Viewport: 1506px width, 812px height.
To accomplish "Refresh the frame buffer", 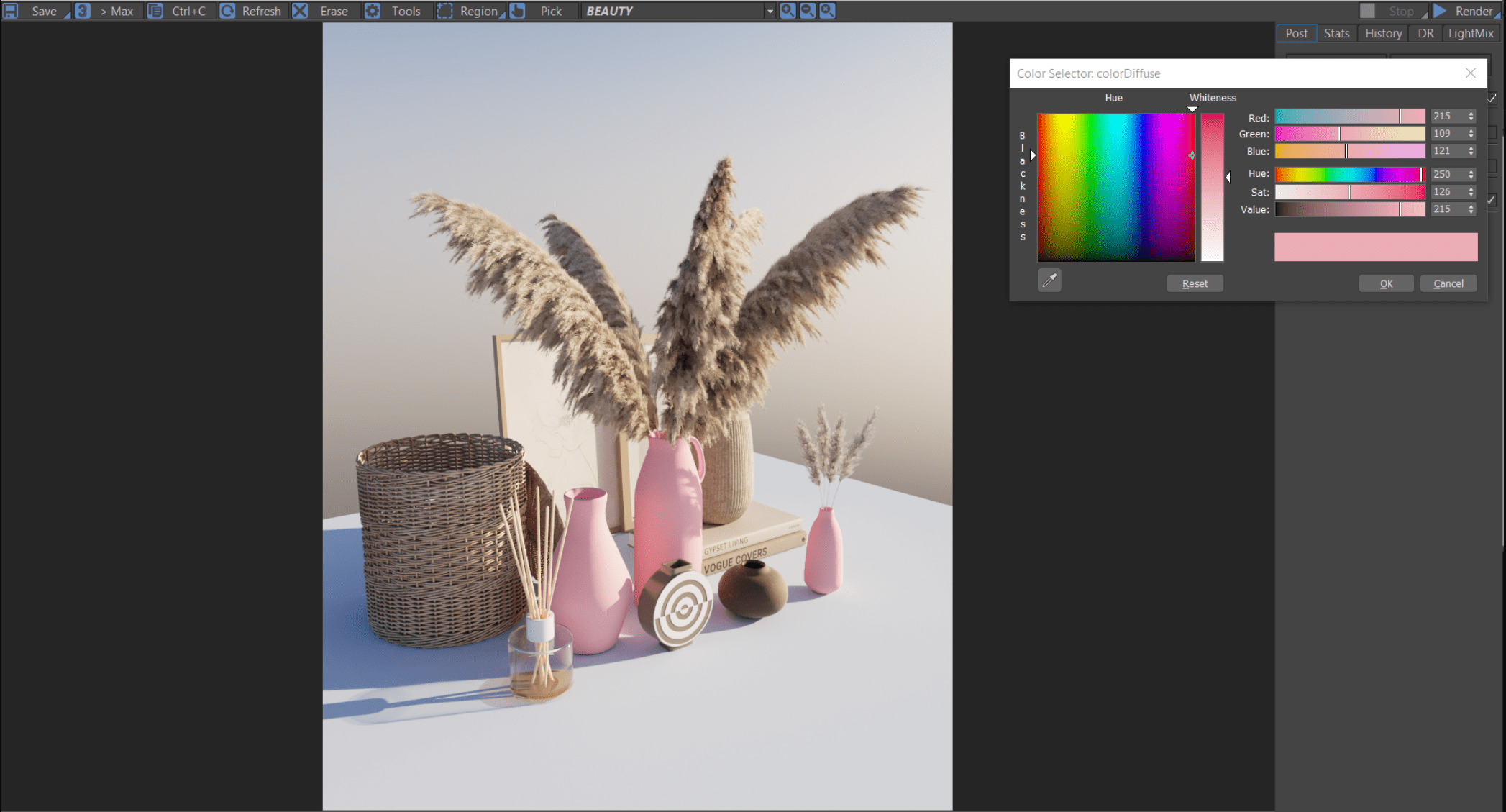I will pos(228,10).
